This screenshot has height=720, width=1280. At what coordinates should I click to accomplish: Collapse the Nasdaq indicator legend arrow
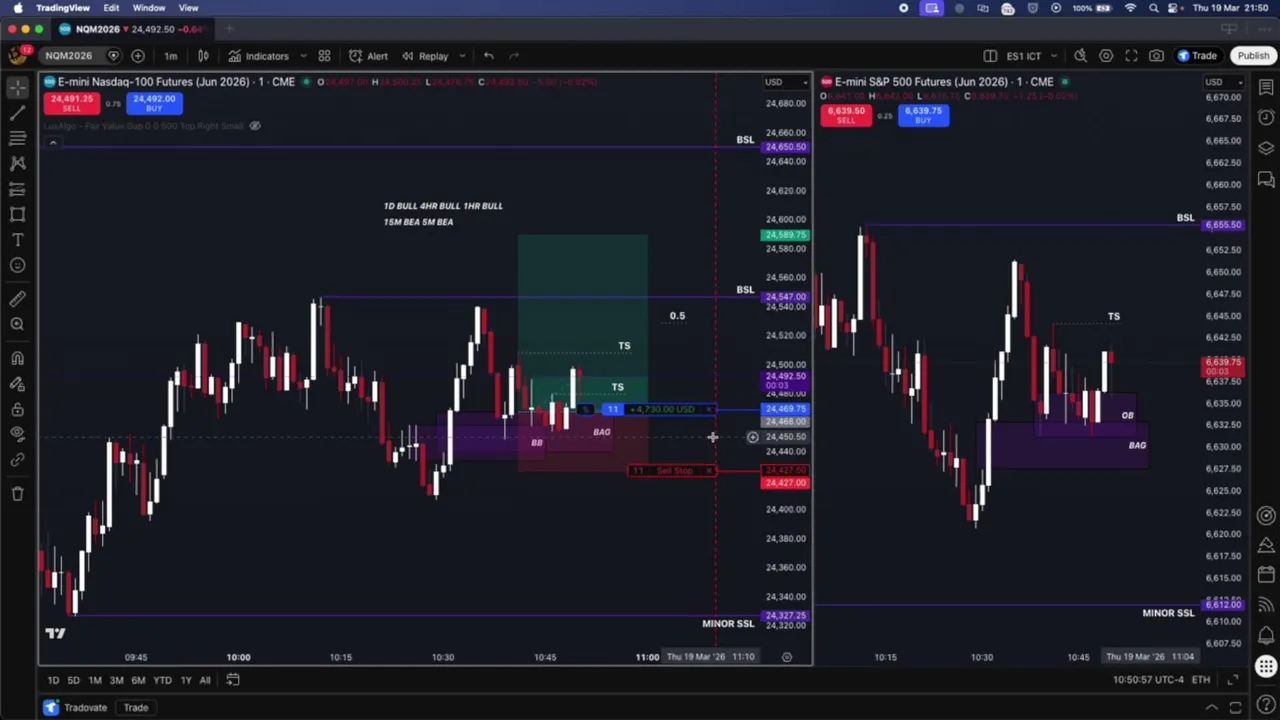pyautogui.click(x=53, y=142)
